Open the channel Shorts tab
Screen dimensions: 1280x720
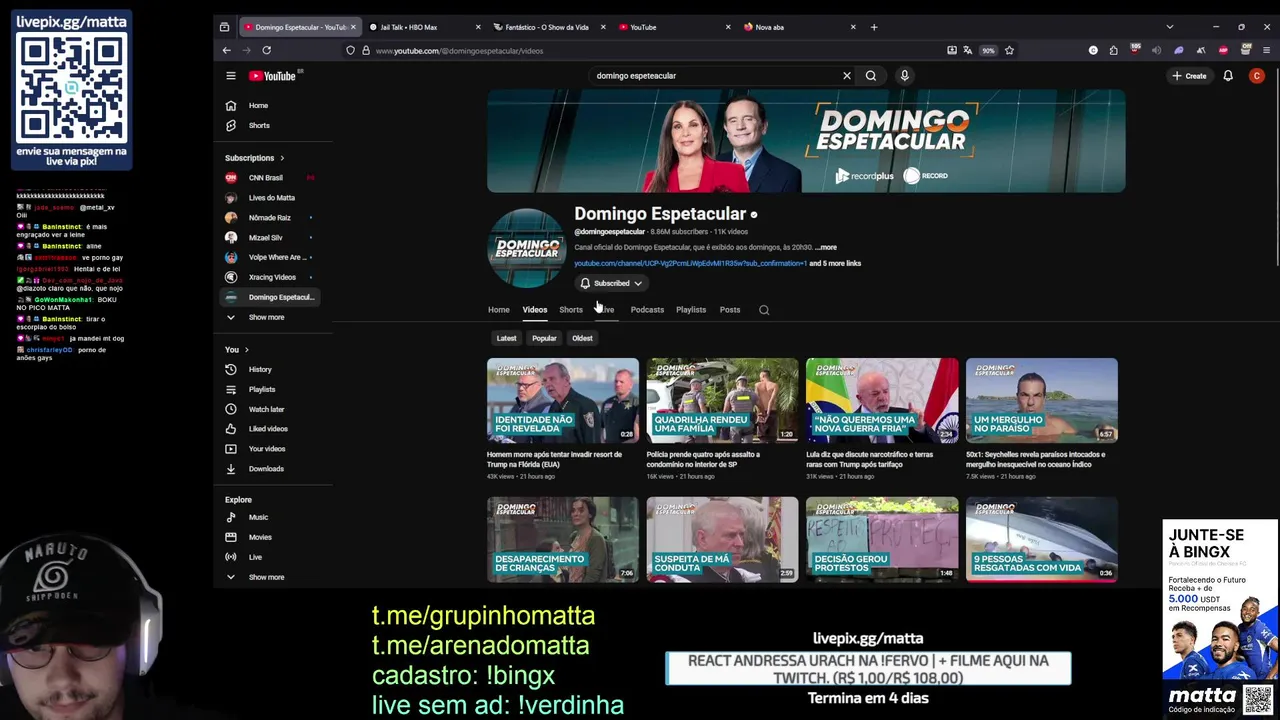[571, 310]
